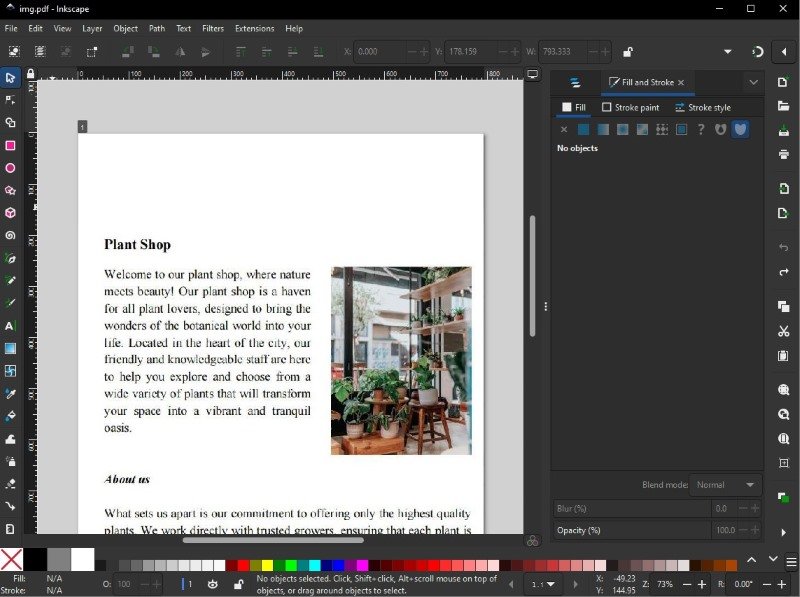Select the Ellipse tool in toolbox
Viewport: 800px width, 597px height.
pos(10,168)
